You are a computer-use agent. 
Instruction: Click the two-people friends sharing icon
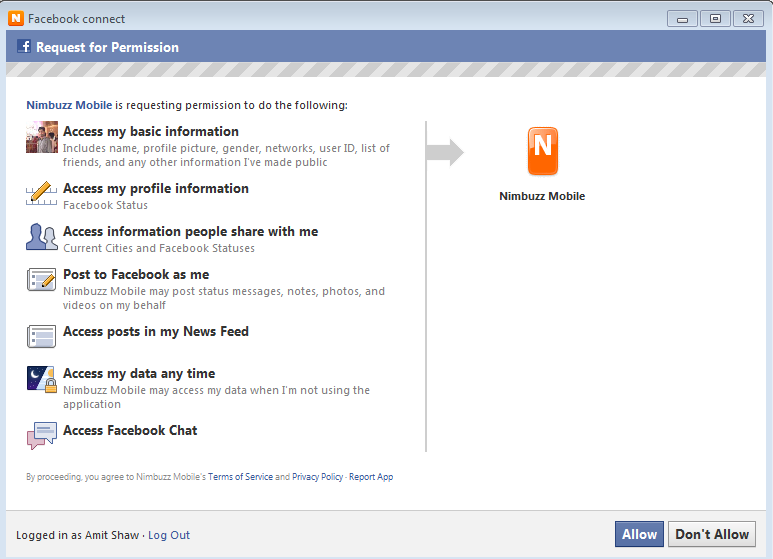point(42,237)
